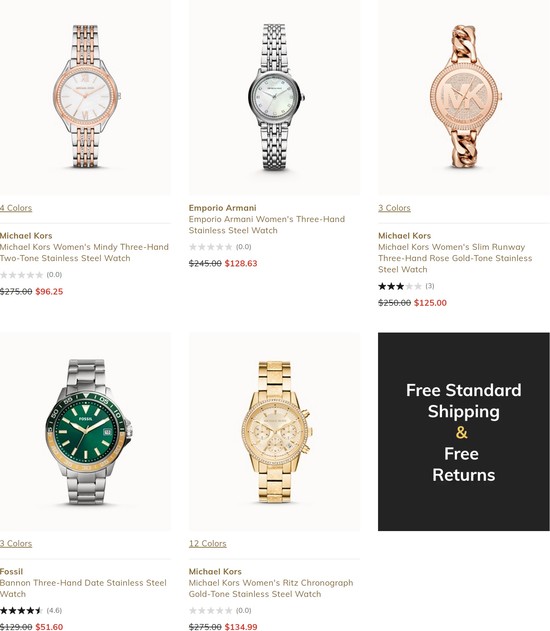Click the Free Standard Shipping and Free Returns banner
The image size is (550, 631).
pyautogui.click(x=464, y=431)
